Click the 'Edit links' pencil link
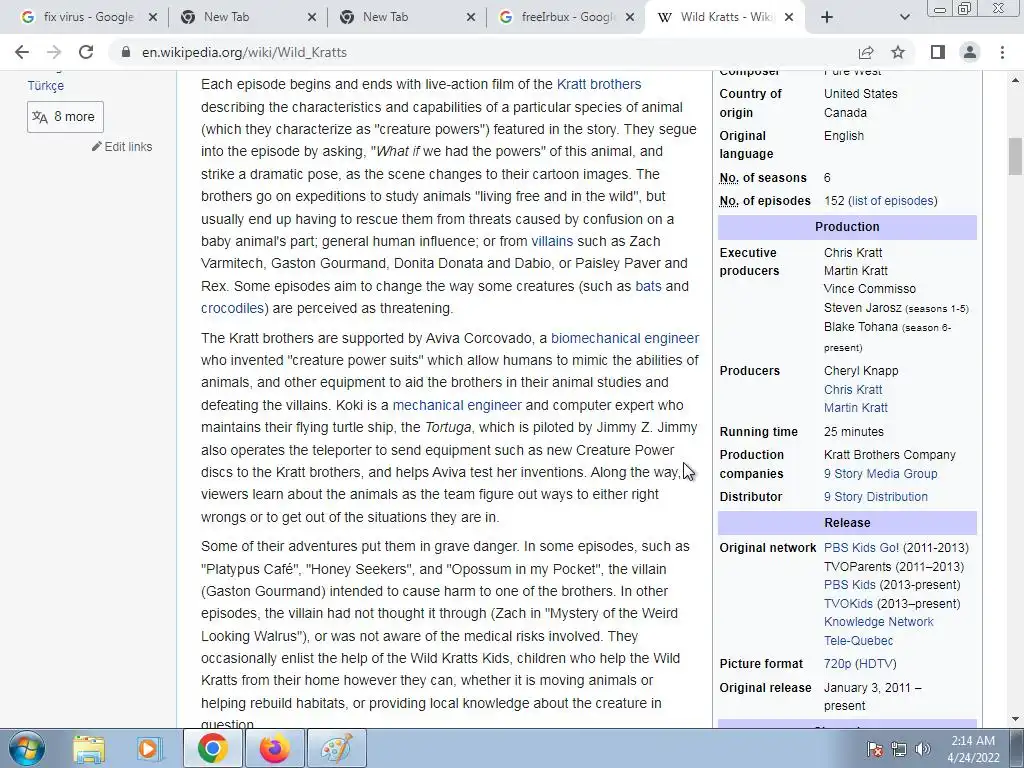1024x768 pixels. pyautogui.click(x=122, y=147)
